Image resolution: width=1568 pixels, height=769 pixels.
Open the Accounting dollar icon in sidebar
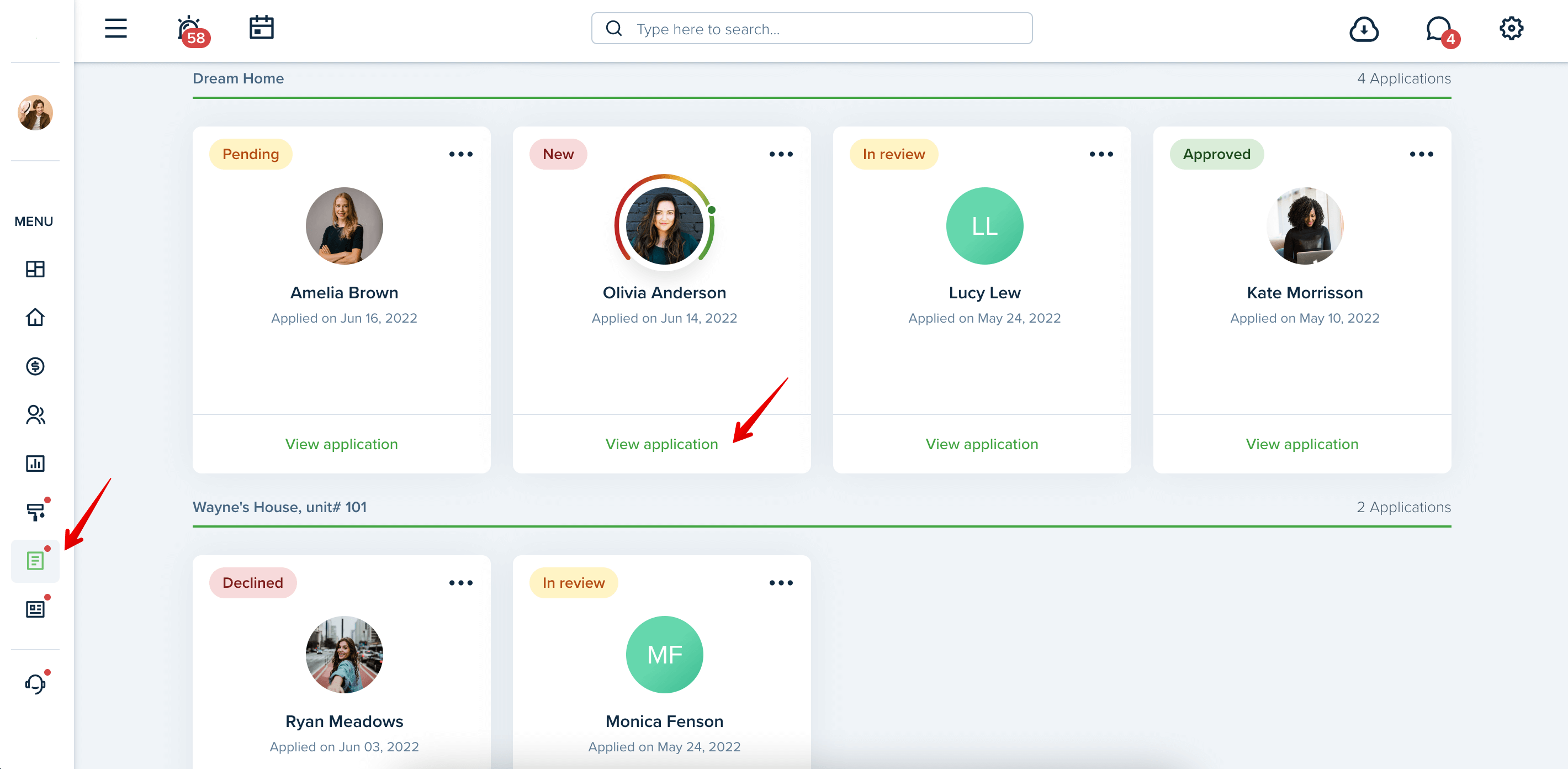click(x=35, y=366)
